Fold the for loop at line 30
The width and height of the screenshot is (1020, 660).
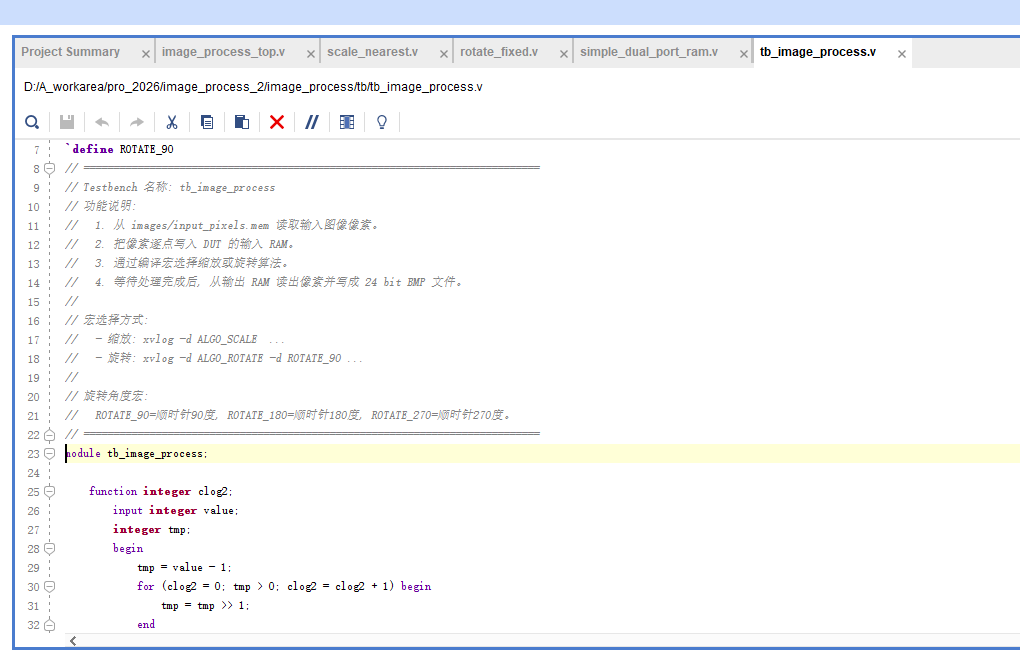tap(49, 587)
